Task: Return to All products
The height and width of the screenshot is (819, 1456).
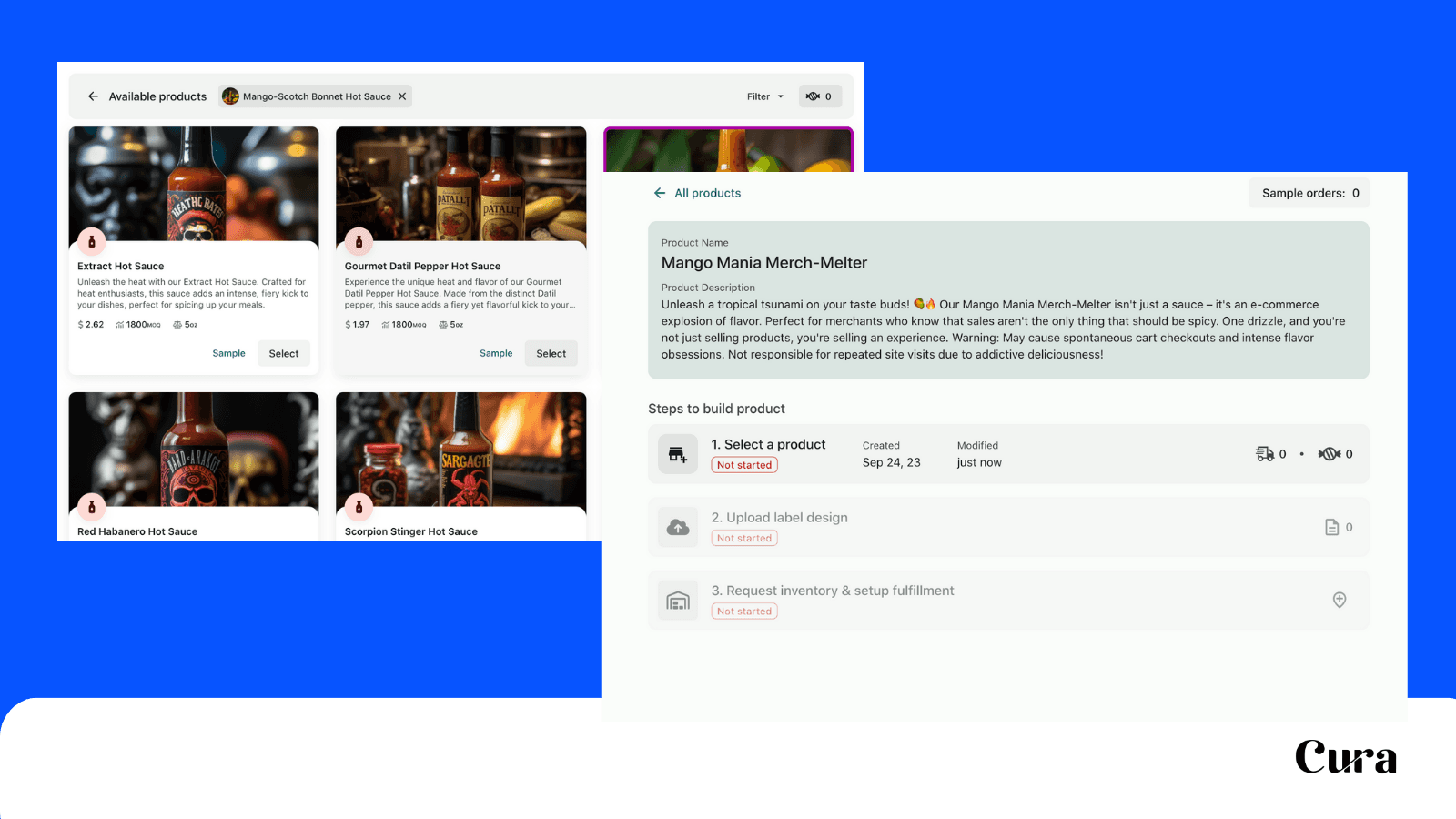Action: tap(707, 193)
